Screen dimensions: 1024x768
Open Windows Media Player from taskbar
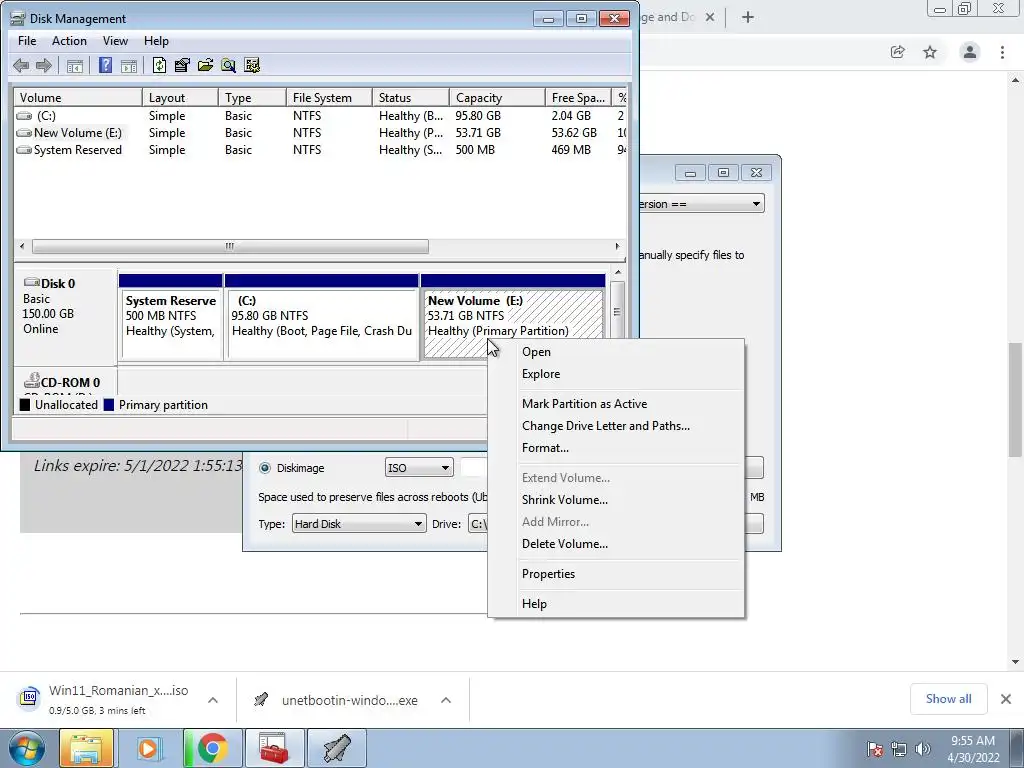pyautogui.click(x=148, y=748)
